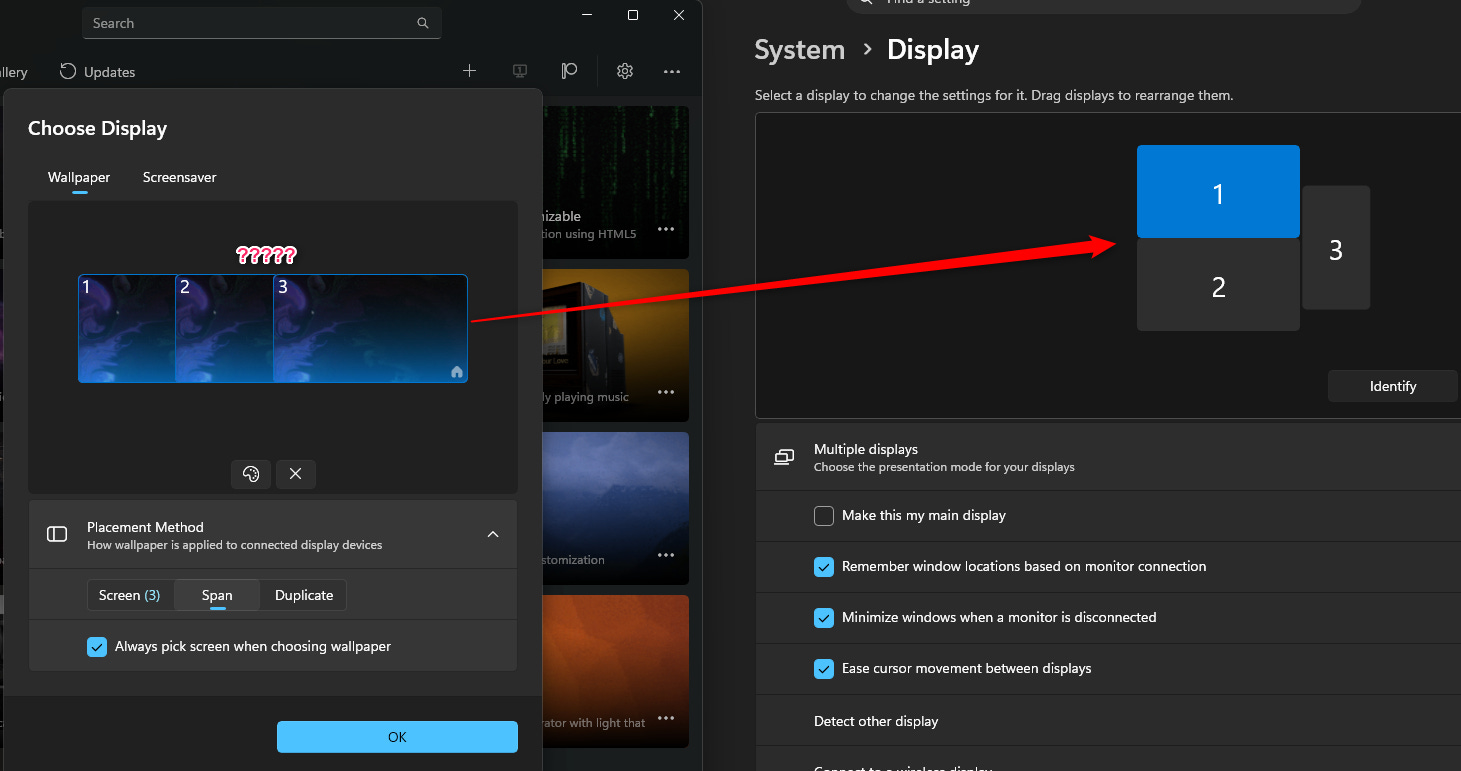
Task: Select monitor 1 in the Settings display arrangement
Action: [x=1218, y=192]
